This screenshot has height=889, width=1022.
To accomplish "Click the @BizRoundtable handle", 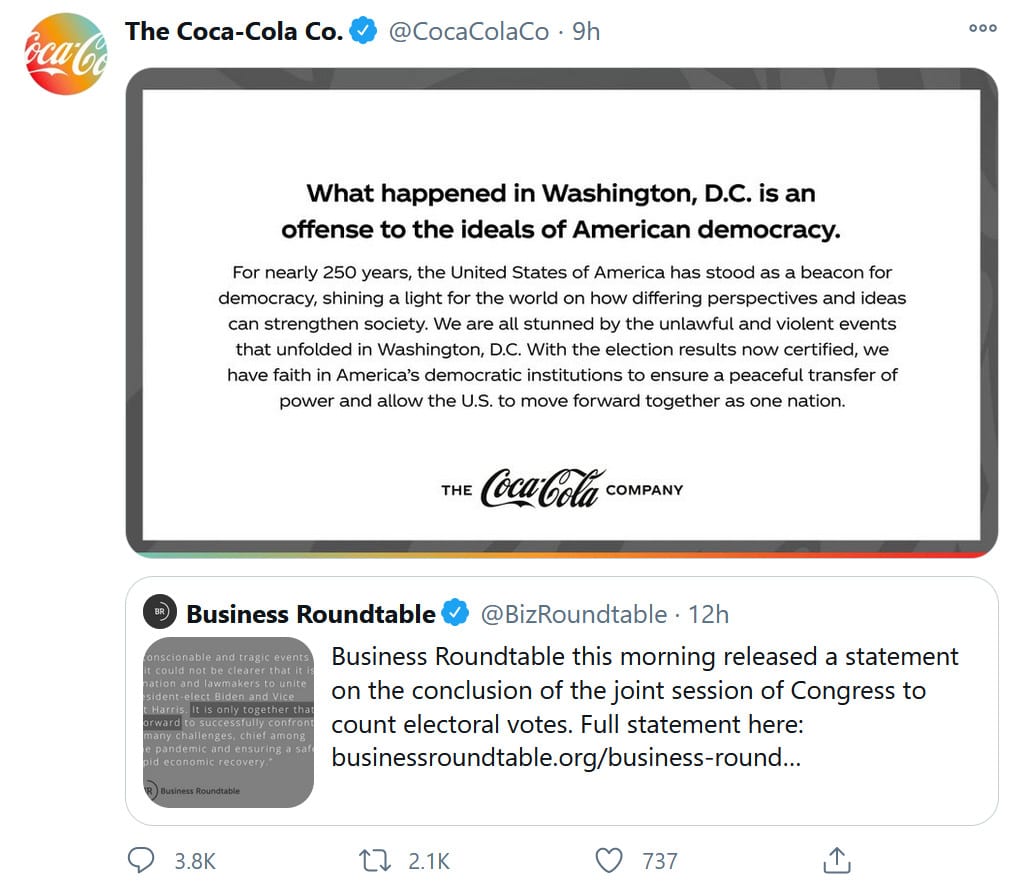I will tap(574, 613).
